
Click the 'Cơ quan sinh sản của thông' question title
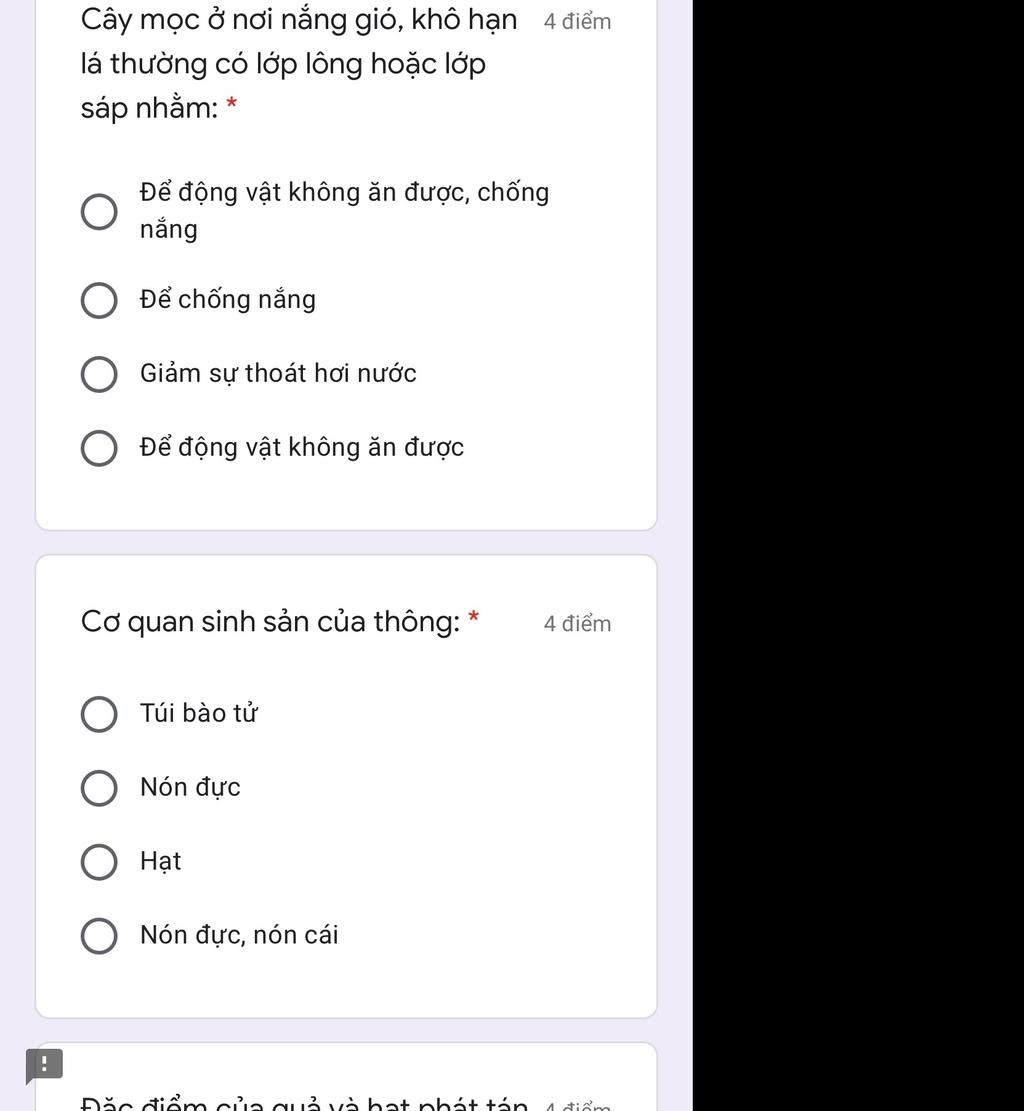click(270, 622)
